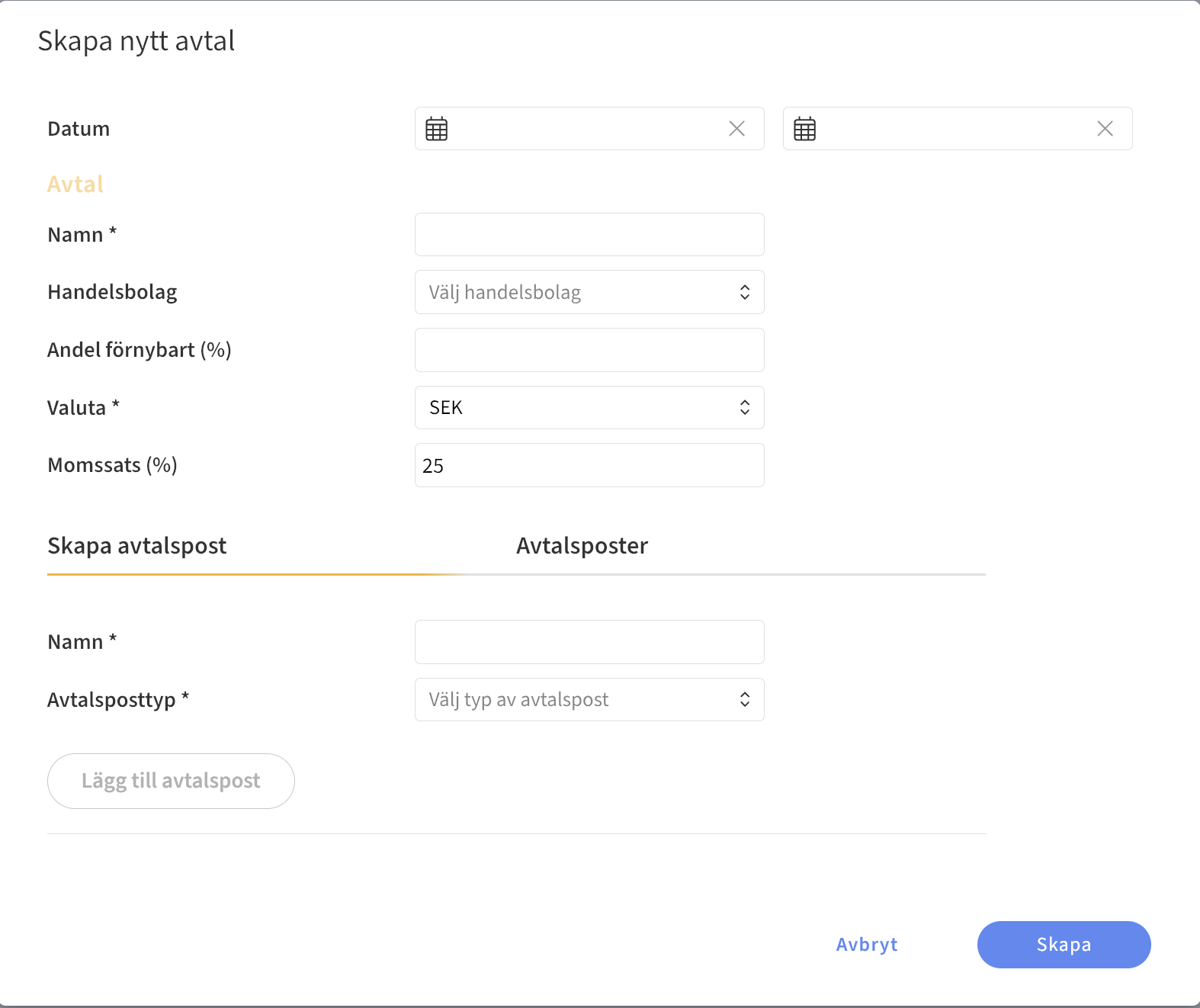Click the Handelsbolag label
Image resolution: width=1200 pixels, height=1008 pixels.
pyautogui.click(x=112, y=292)
